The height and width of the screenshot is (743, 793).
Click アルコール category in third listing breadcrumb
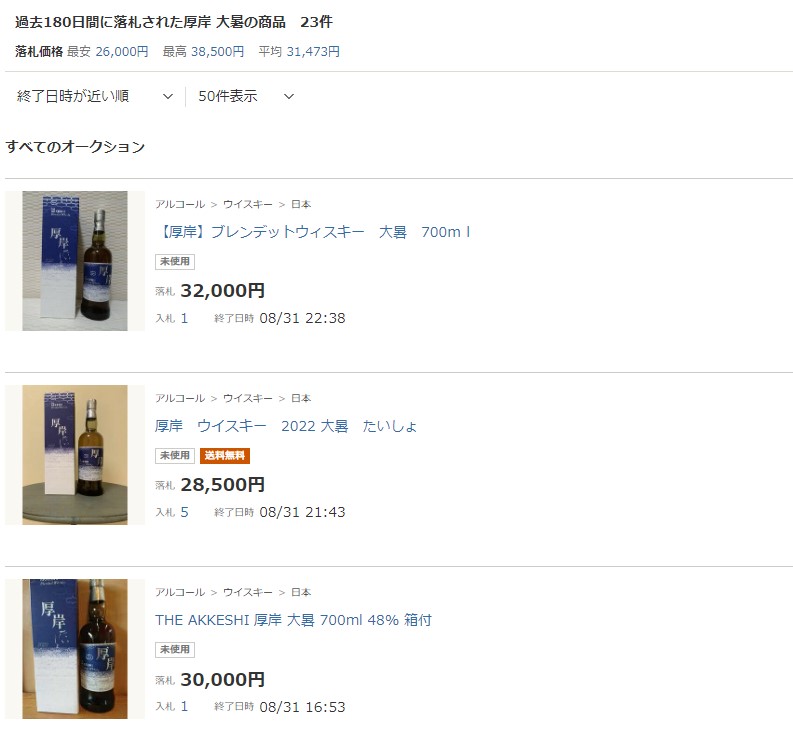(180, 592)
